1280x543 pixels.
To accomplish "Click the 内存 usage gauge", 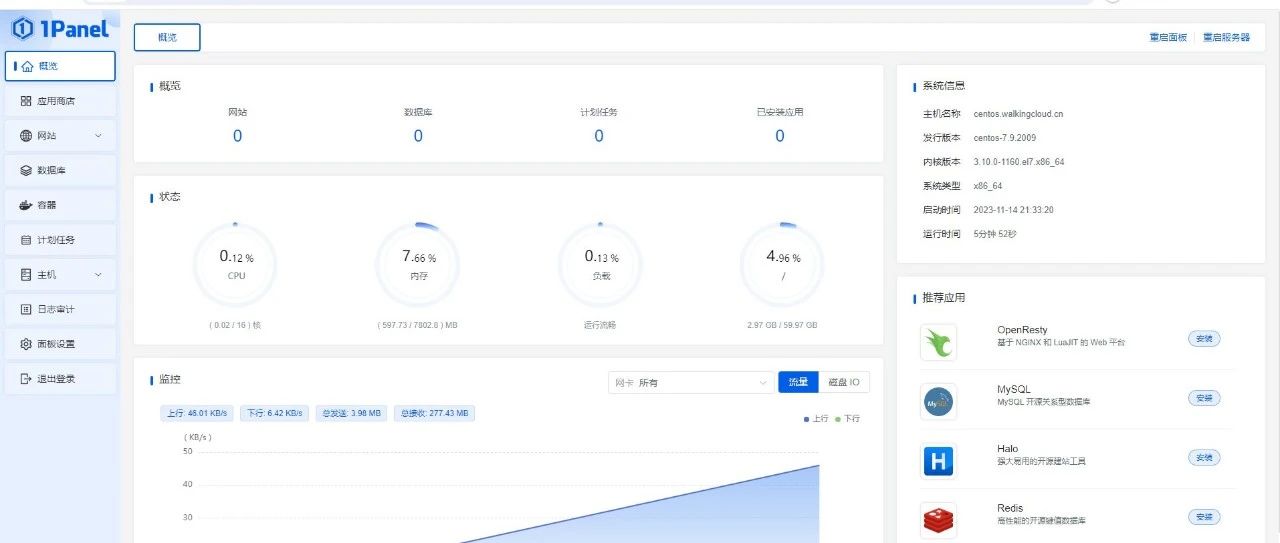I will click(418, 264).
